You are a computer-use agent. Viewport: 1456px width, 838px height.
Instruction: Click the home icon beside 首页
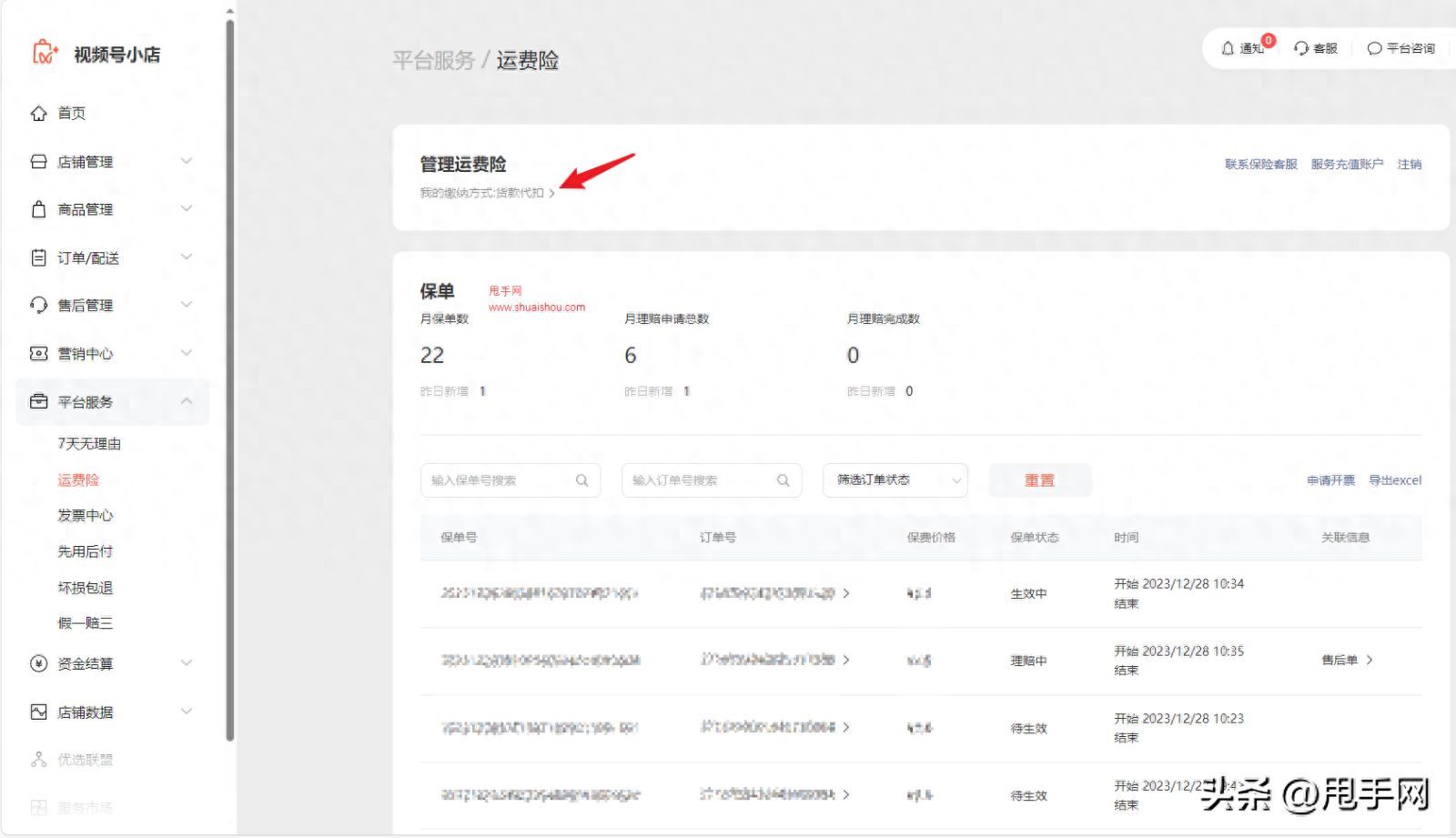tap(38, 114)
